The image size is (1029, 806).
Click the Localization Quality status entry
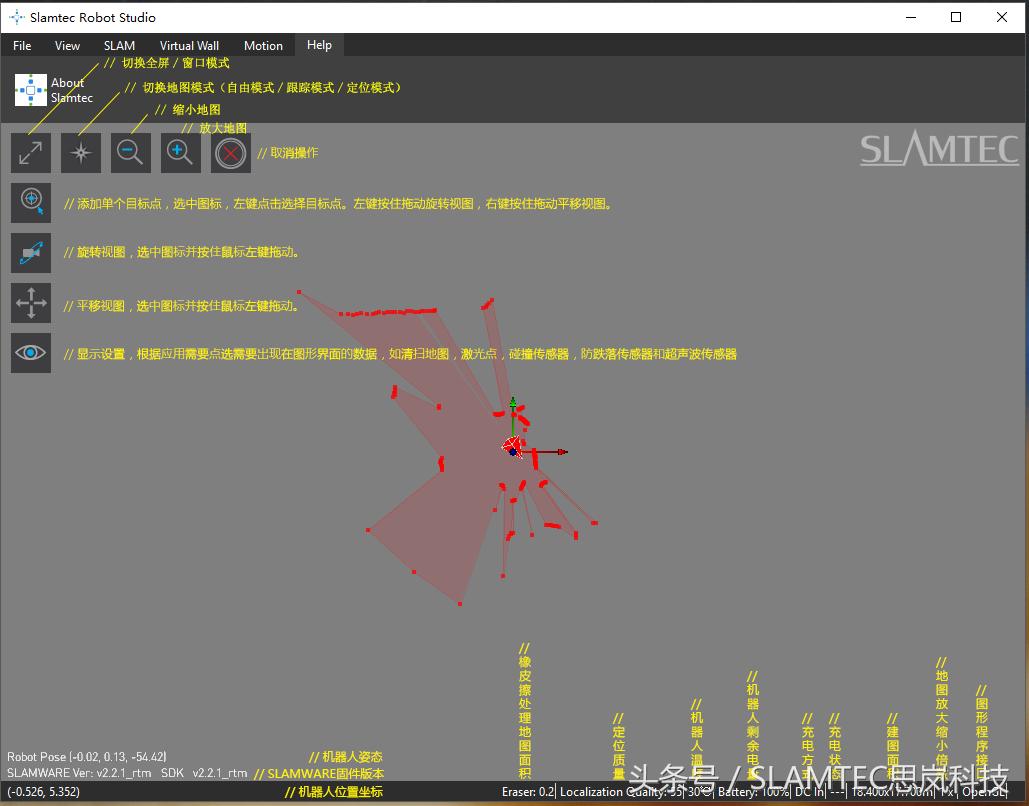click(x=621, y=792)
